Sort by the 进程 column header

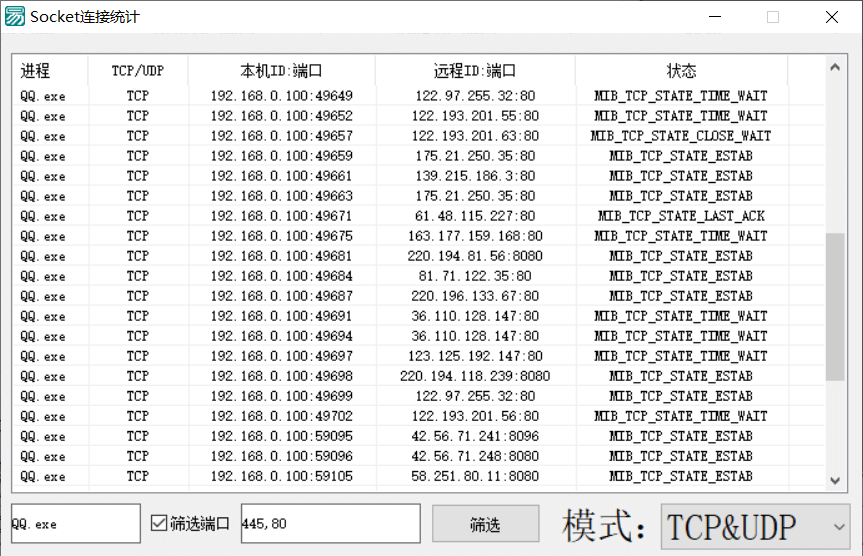[x=50, y=71]
